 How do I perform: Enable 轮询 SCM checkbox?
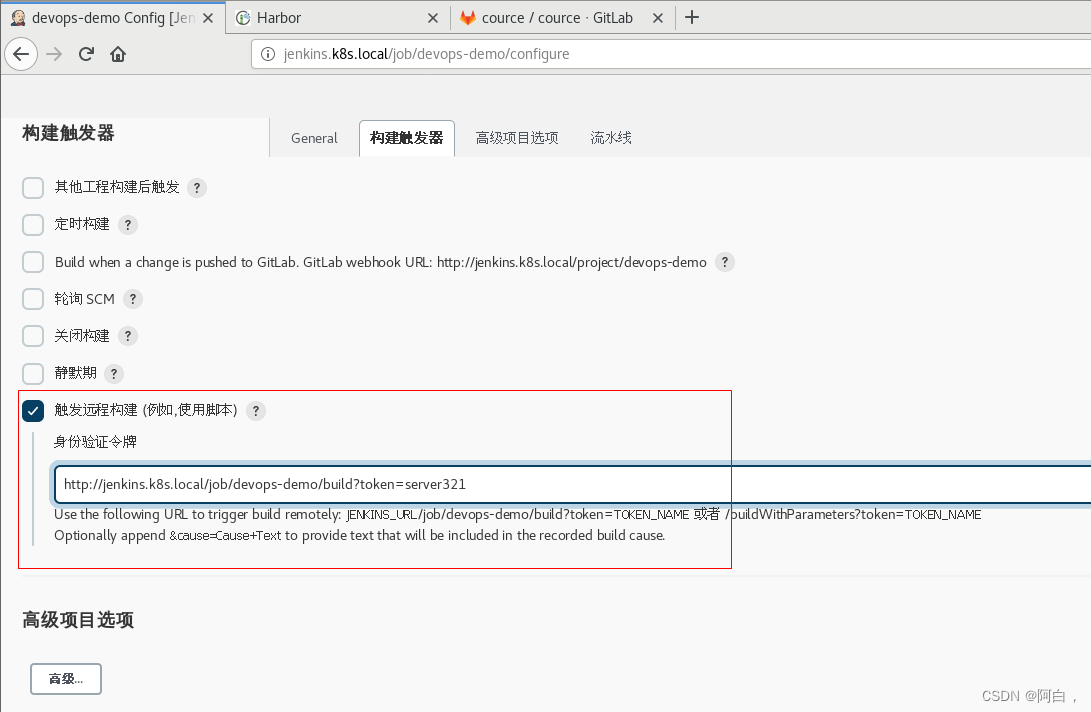(33, 299)
